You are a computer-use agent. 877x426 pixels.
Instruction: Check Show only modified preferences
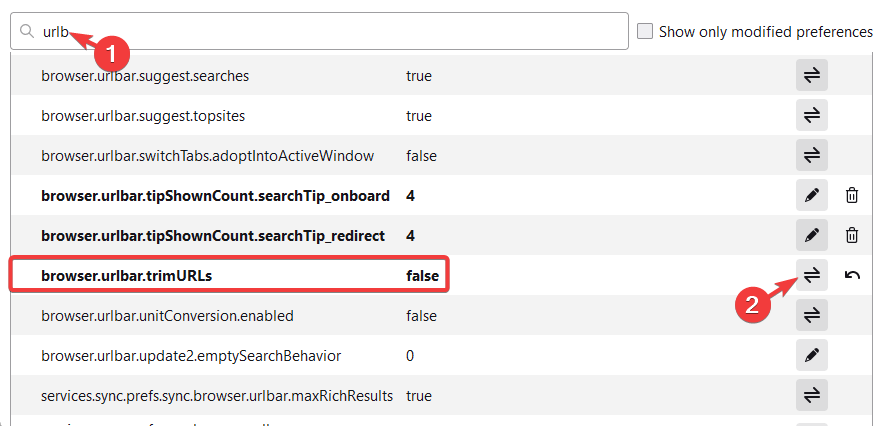point(646,32)
